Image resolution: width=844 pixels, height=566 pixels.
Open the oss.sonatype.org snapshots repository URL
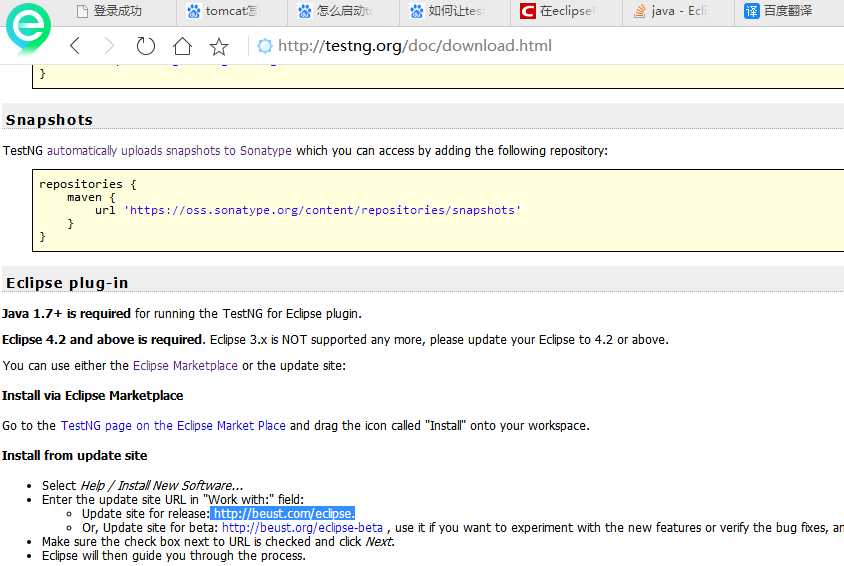point(322,210)
